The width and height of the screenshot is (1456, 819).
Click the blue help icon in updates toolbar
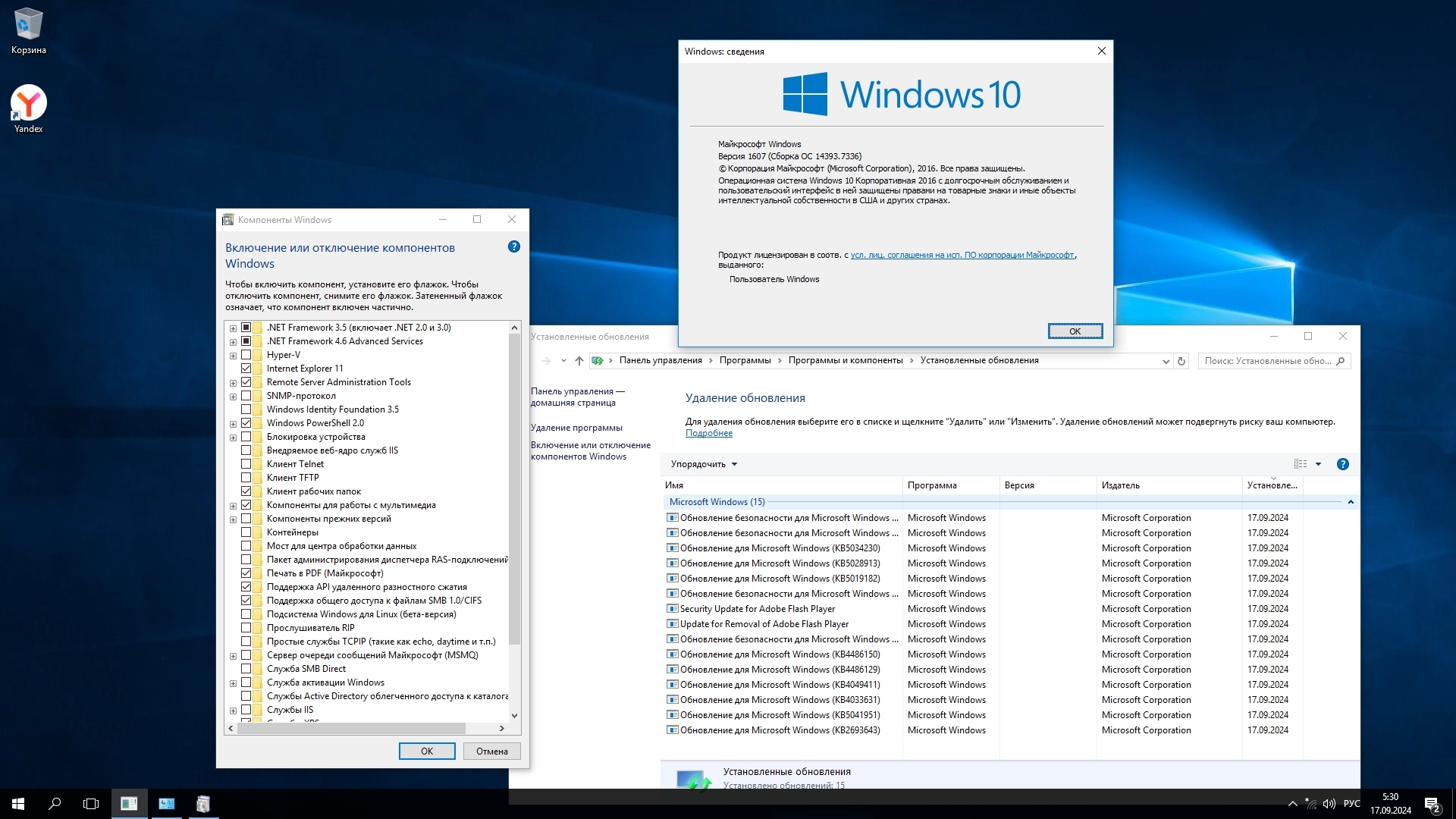pyautogui.click(x=1342, y=464)
